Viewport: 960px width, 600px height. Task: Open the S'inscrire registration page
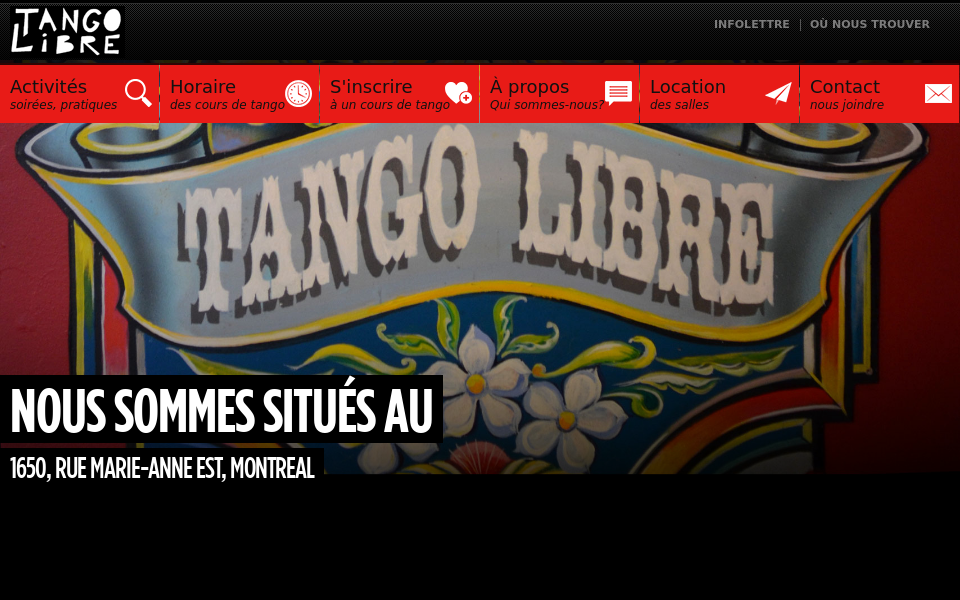371,87
